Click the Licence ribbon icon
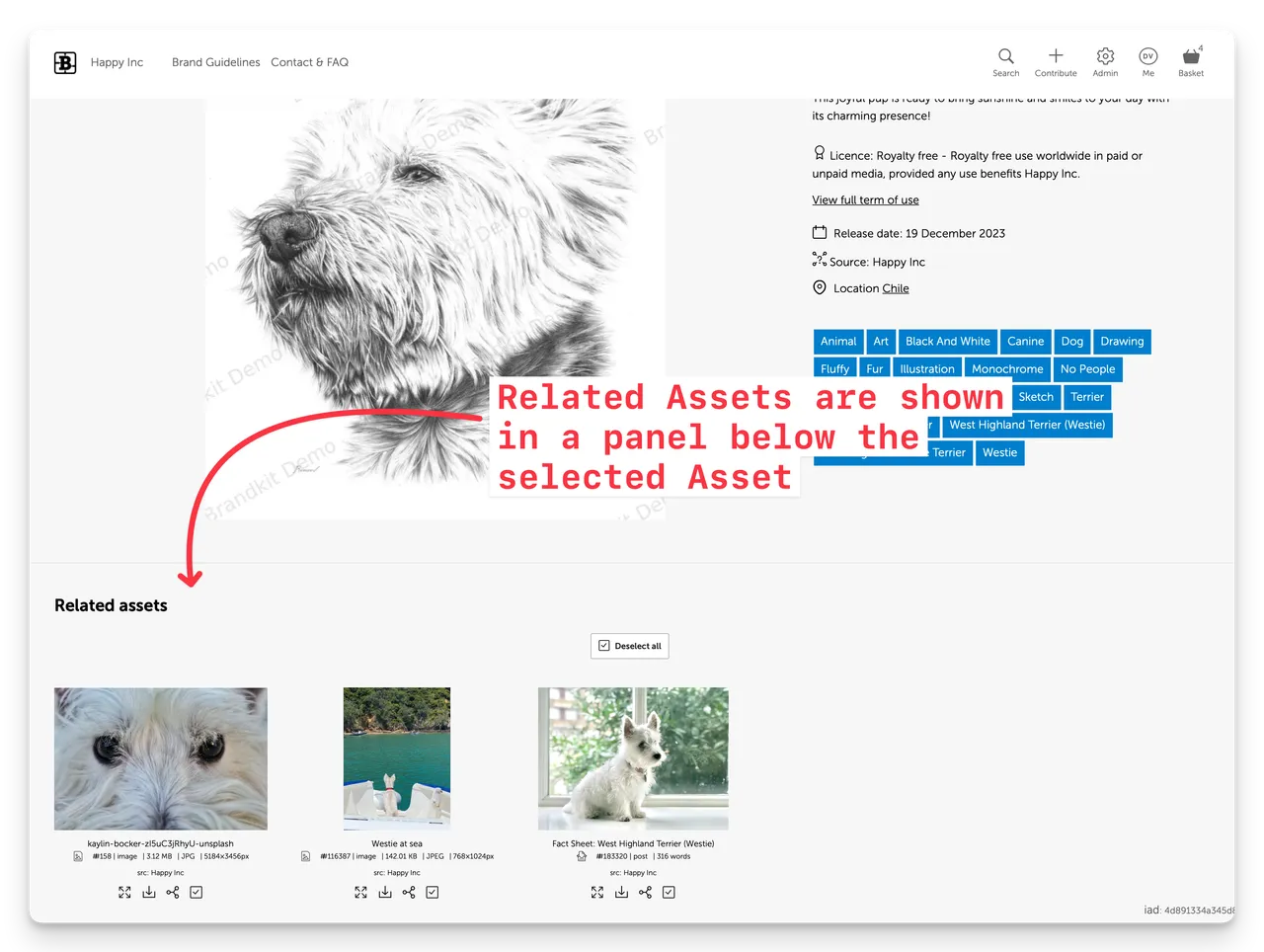This screenshot has width=1264, height=952. pyautogui.click(x=820, y=153)
